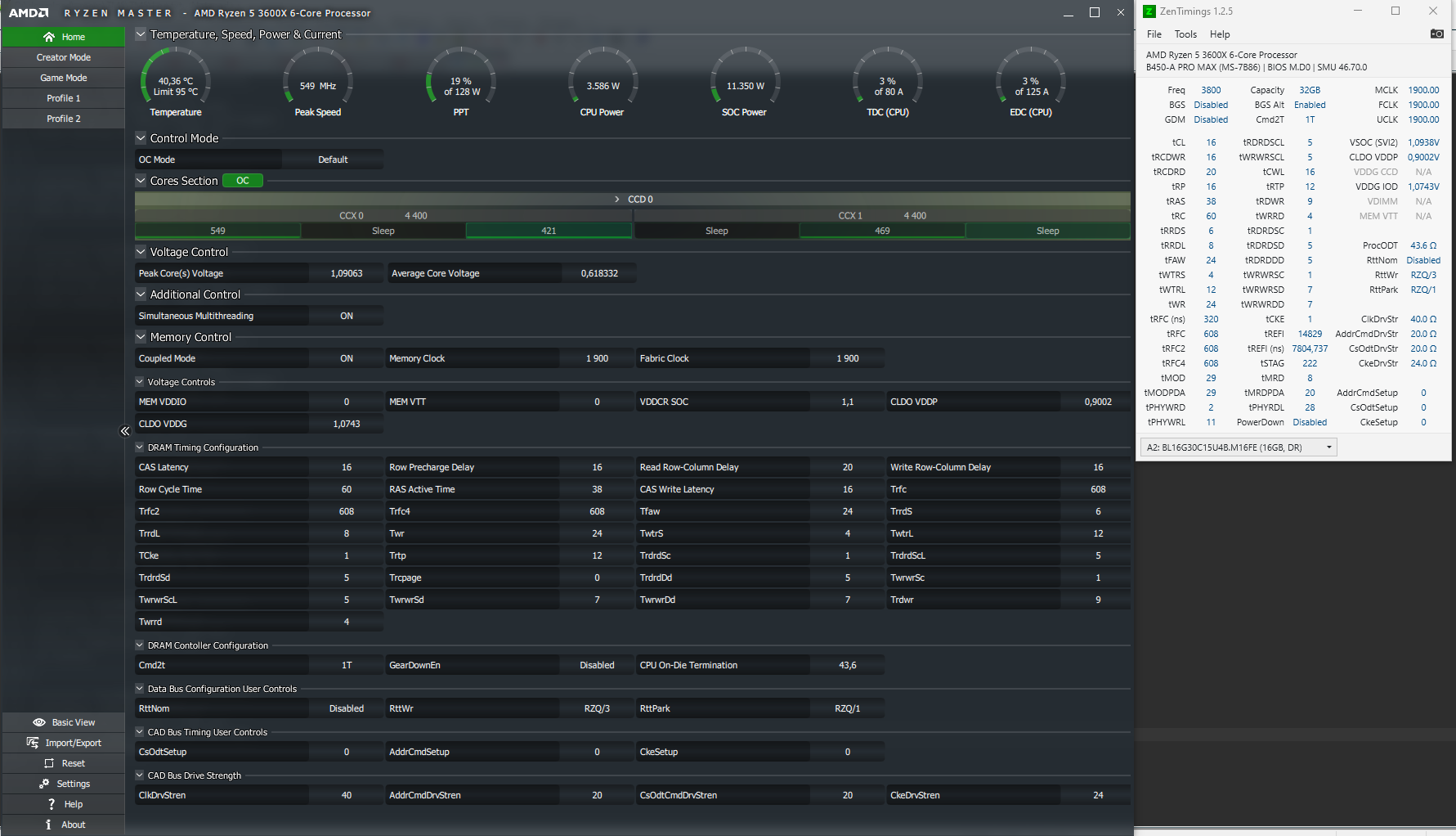1456x836 pixels.
Task: Switch to Profile 1 tab
Action: pyautogui.click(x=63, y=98)
